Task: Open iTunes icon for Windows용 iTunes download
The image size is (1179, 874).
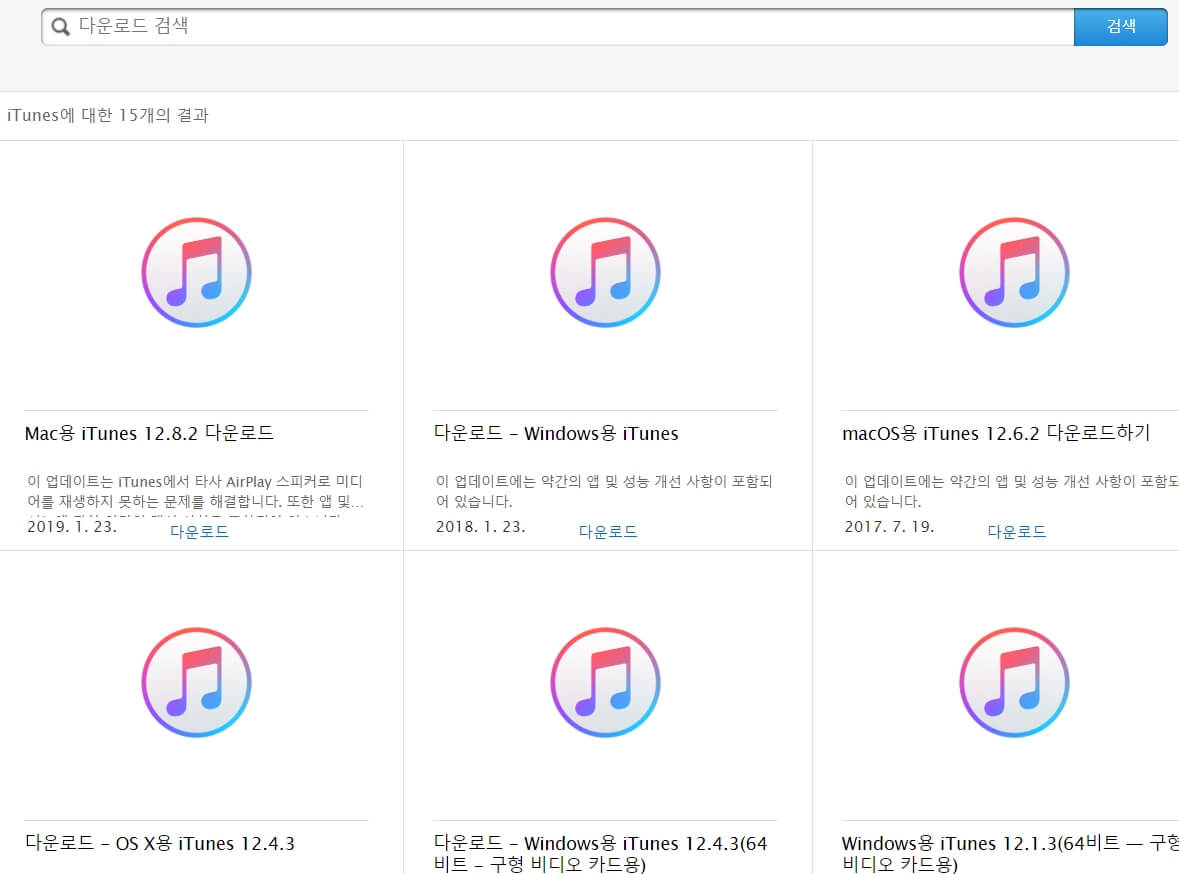Action: click(x=605, y=272)
